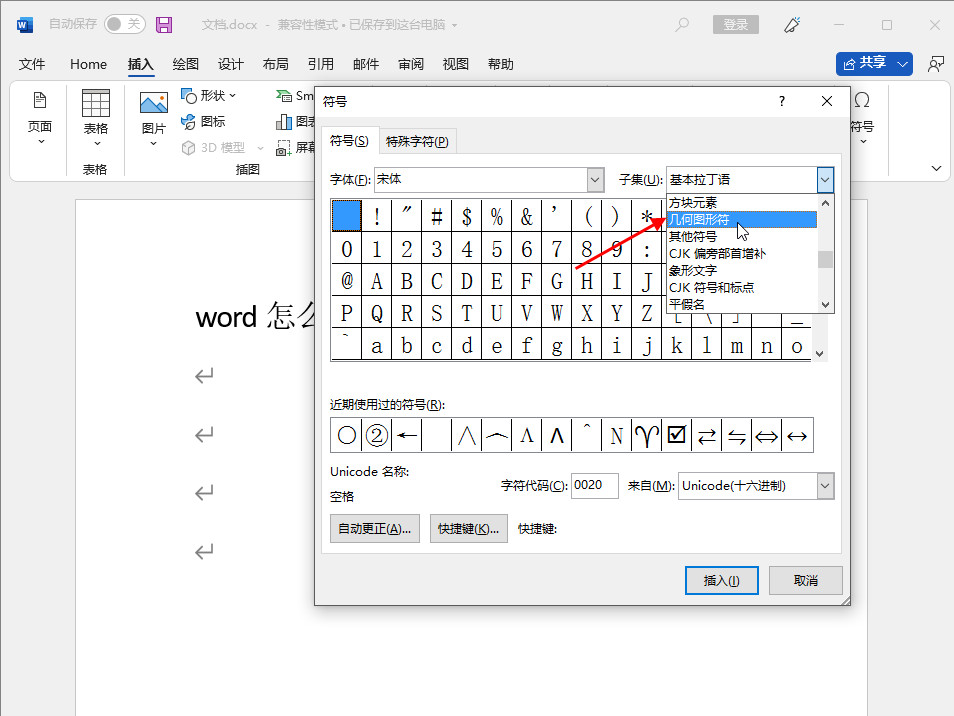The width and height of the screenshot is (954, 716).
Task: Insert a 表格 table
Action: pos(96,118)
